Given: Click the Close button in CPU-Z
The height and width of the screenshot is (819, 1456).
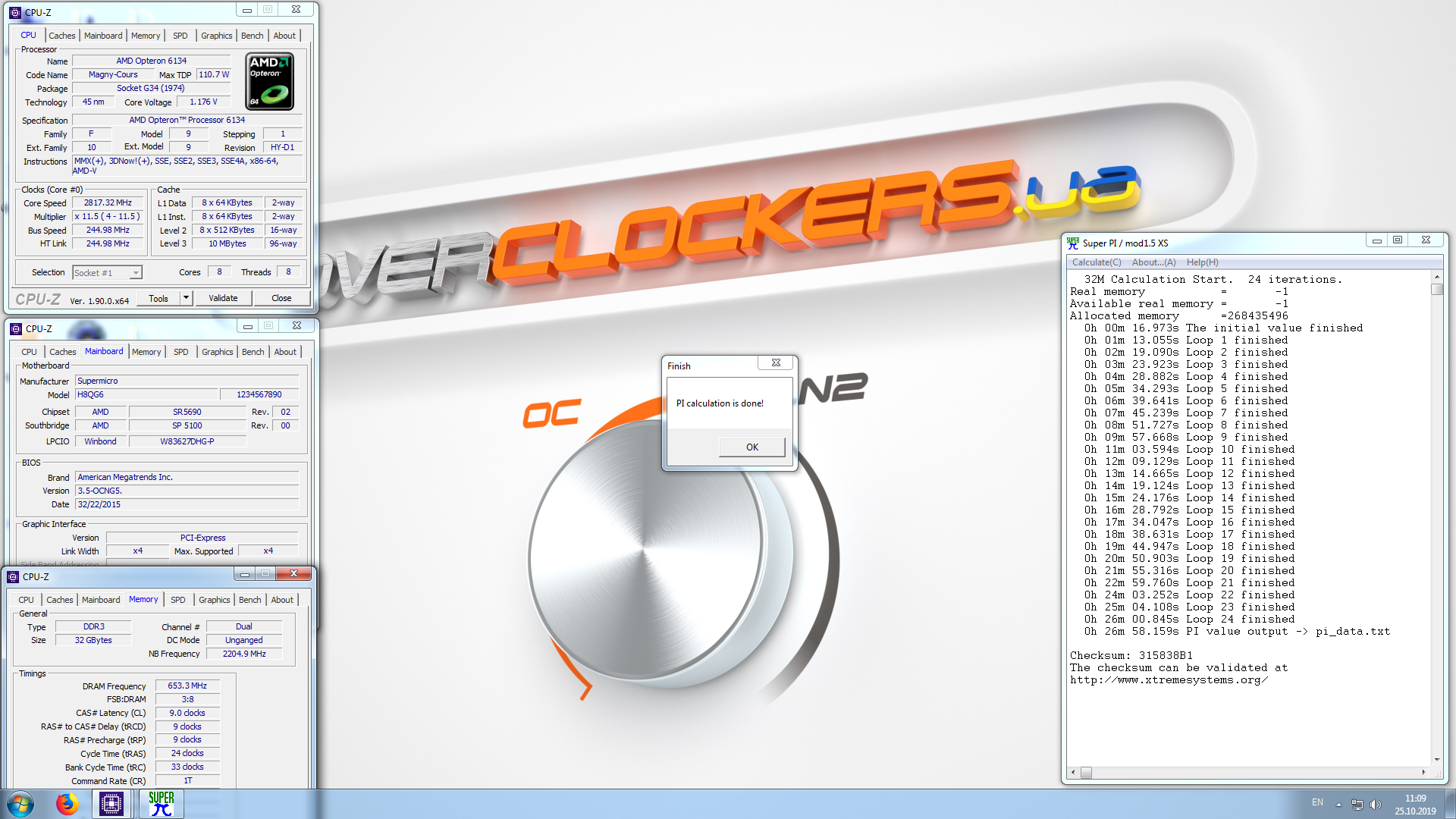Looking at the screenshot, I should (x=281, y=298).
